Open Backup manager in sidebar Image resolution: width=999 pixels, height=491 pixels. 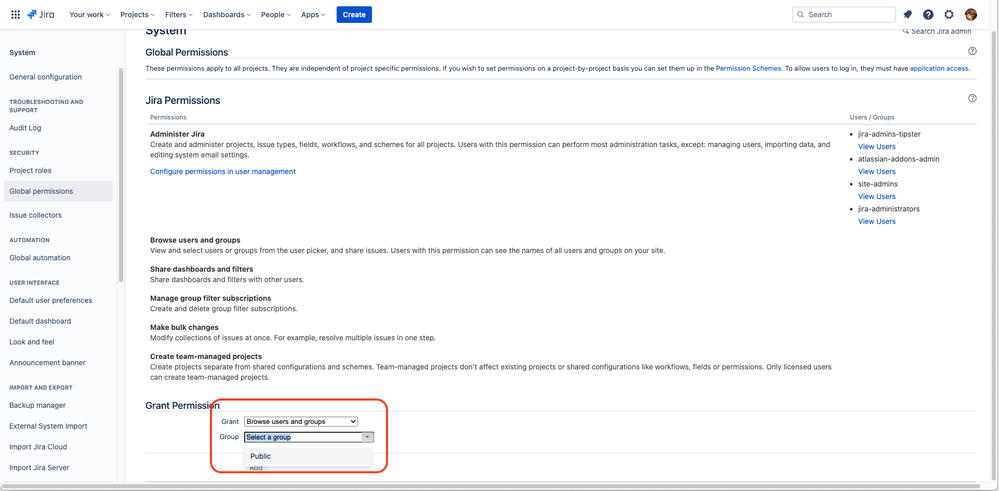[38, 406]
